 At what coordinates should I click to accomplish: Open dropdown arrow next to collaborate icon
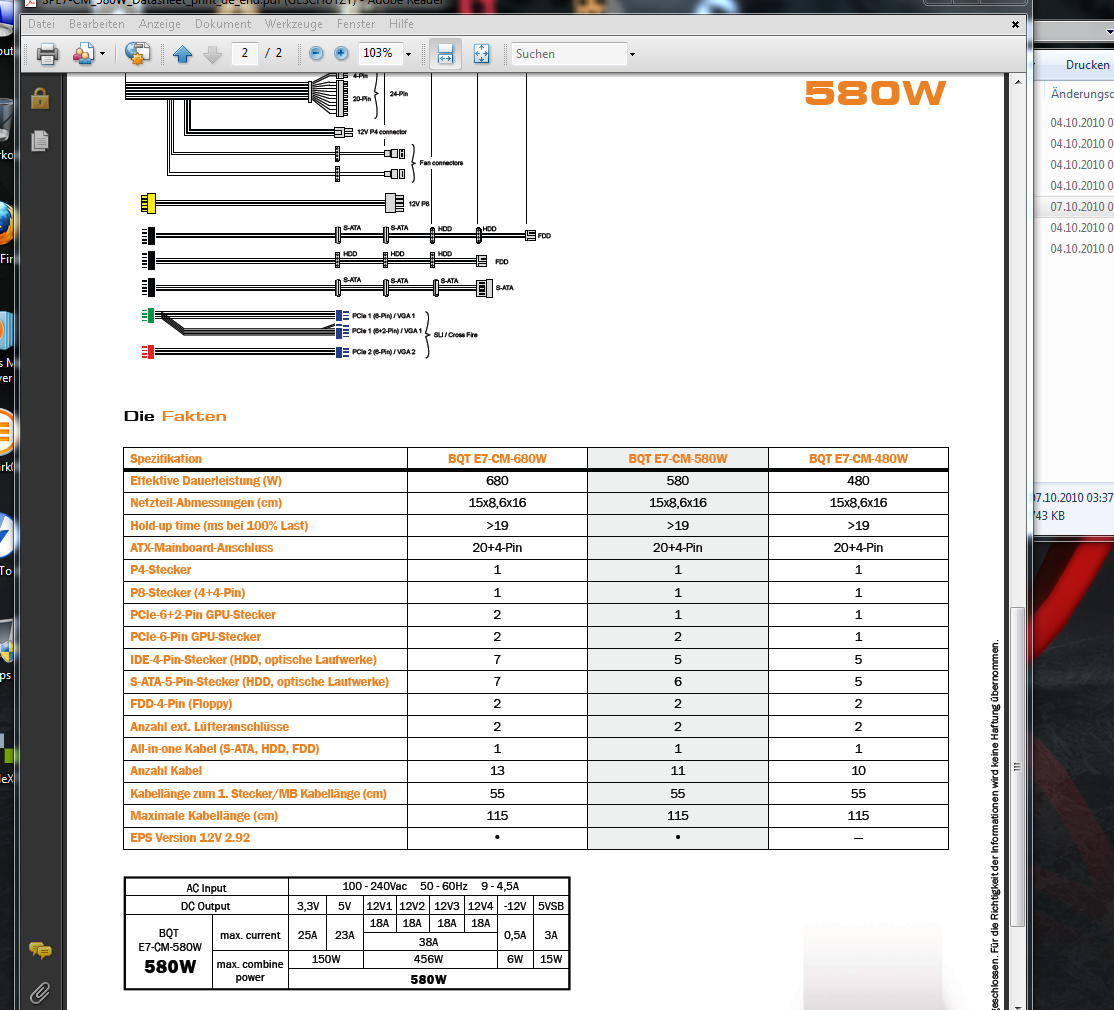102,54
